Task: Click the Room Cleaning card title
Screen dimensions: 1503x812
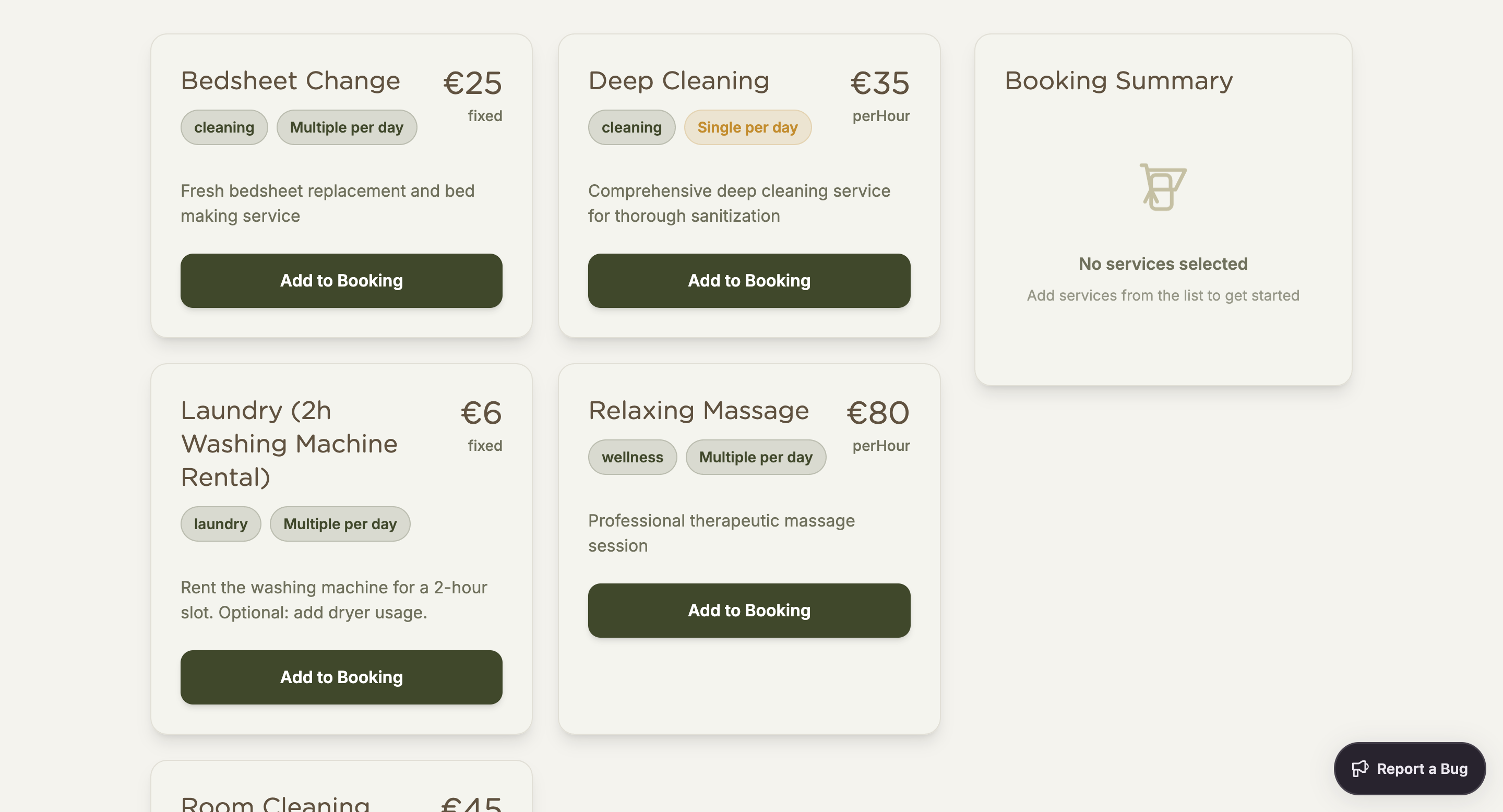Action: coord(276,803)
